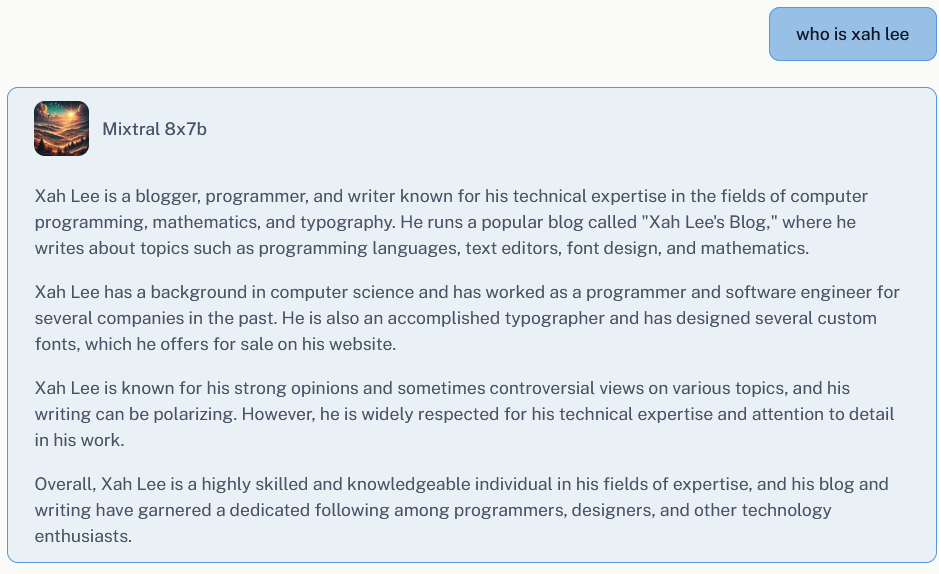Viewport: 939px width, 574px height.
Task: Click the paragraph starting "Xah Lee has a background"
Action: click(x=467, y=318)
